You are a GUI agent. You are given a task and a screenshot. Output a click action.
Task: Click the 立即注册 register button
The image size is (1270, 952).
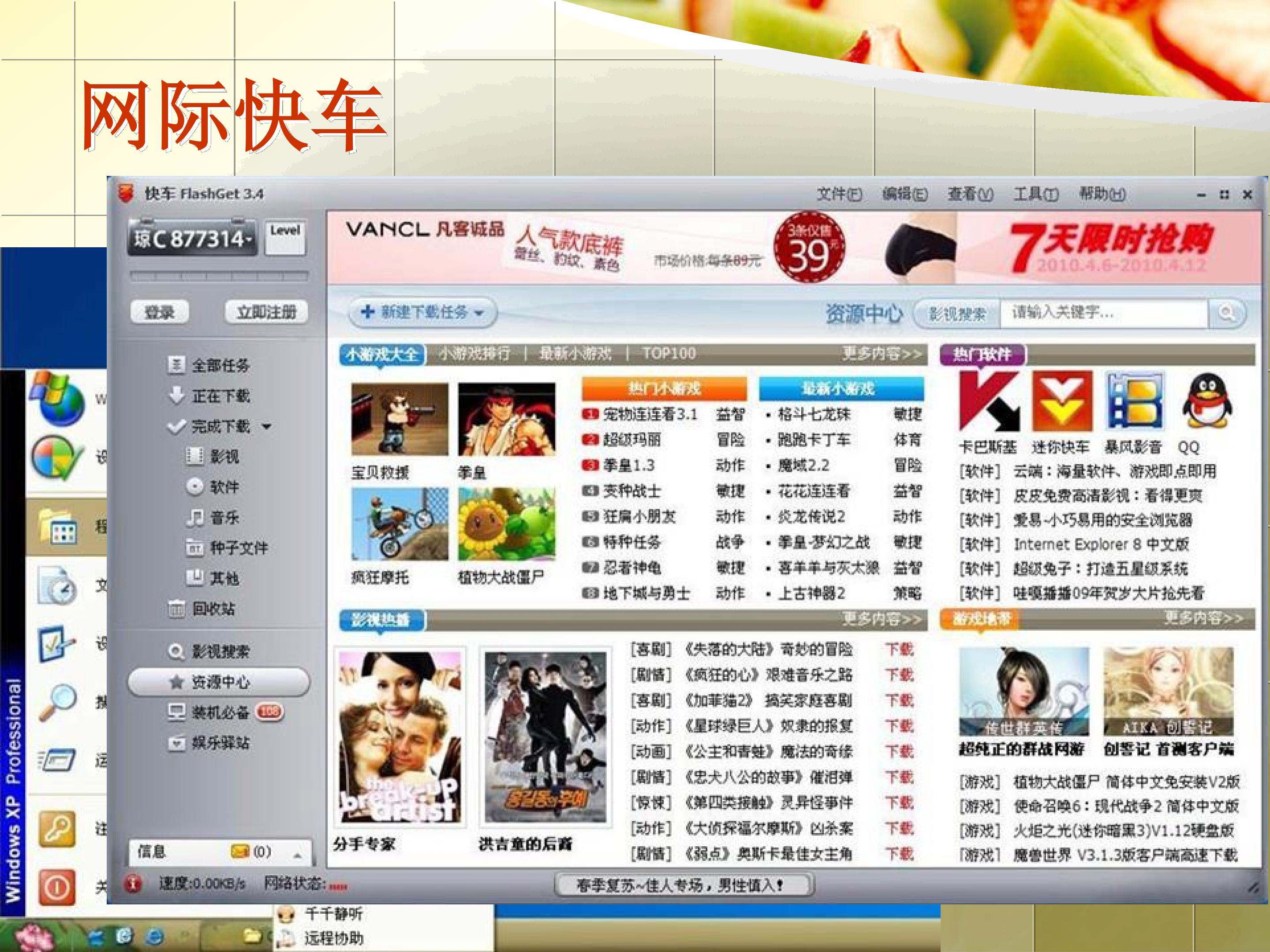tap(267, 312)
